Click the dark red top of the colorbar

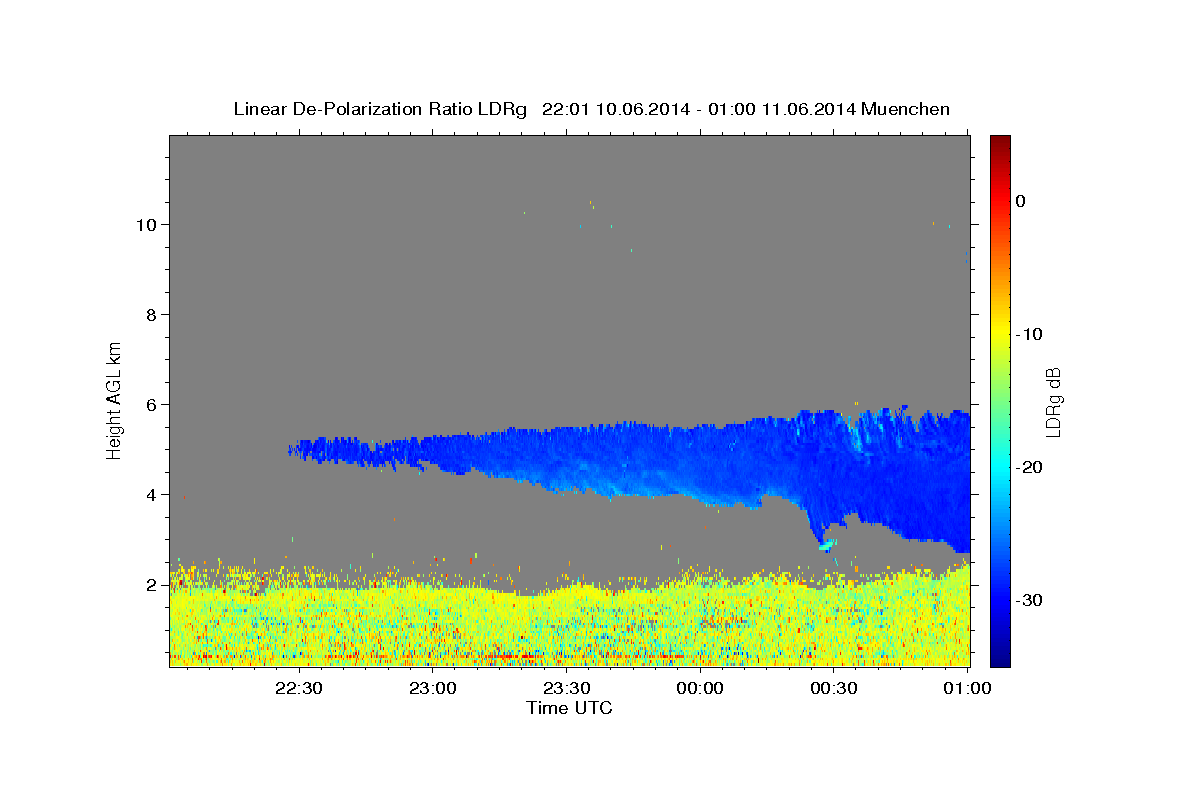pyautogui.click(x=1000, y=144)
